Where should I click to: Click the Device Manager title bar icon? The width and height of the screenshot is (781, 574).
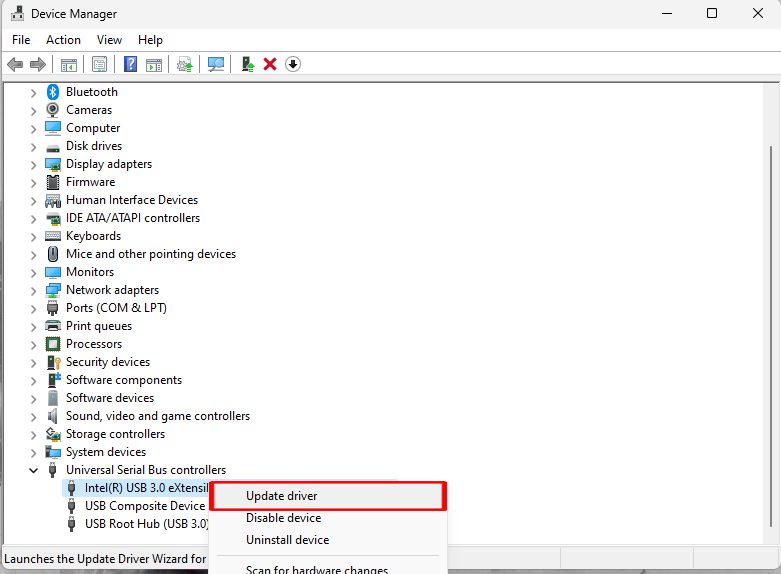[x=17, y=13]
